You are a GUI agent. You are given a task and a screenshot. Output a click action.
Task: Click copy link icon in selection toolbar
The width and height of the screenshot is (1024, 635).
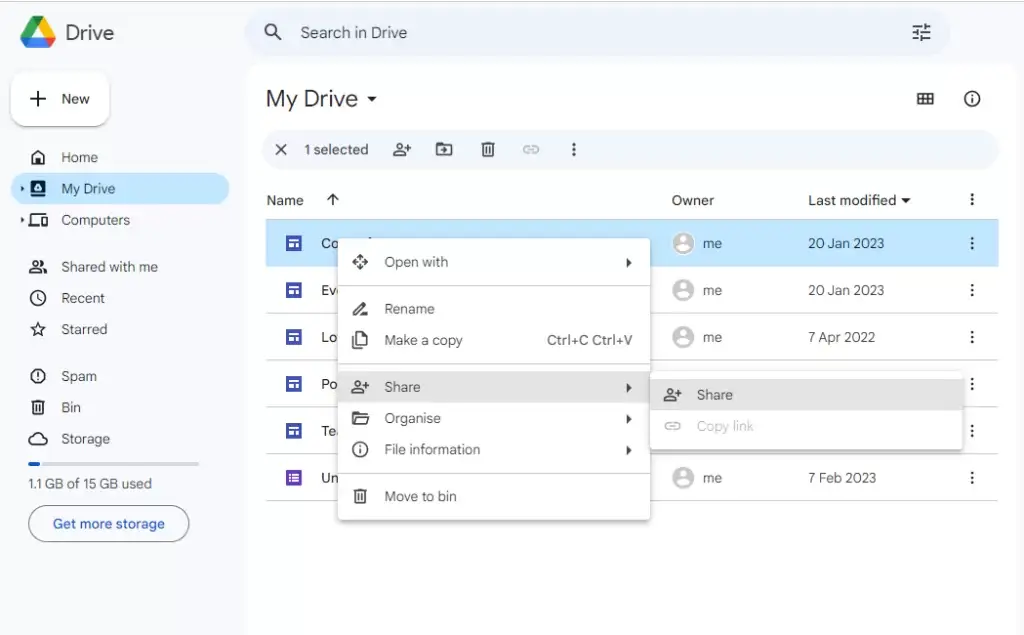pos(531,150)
